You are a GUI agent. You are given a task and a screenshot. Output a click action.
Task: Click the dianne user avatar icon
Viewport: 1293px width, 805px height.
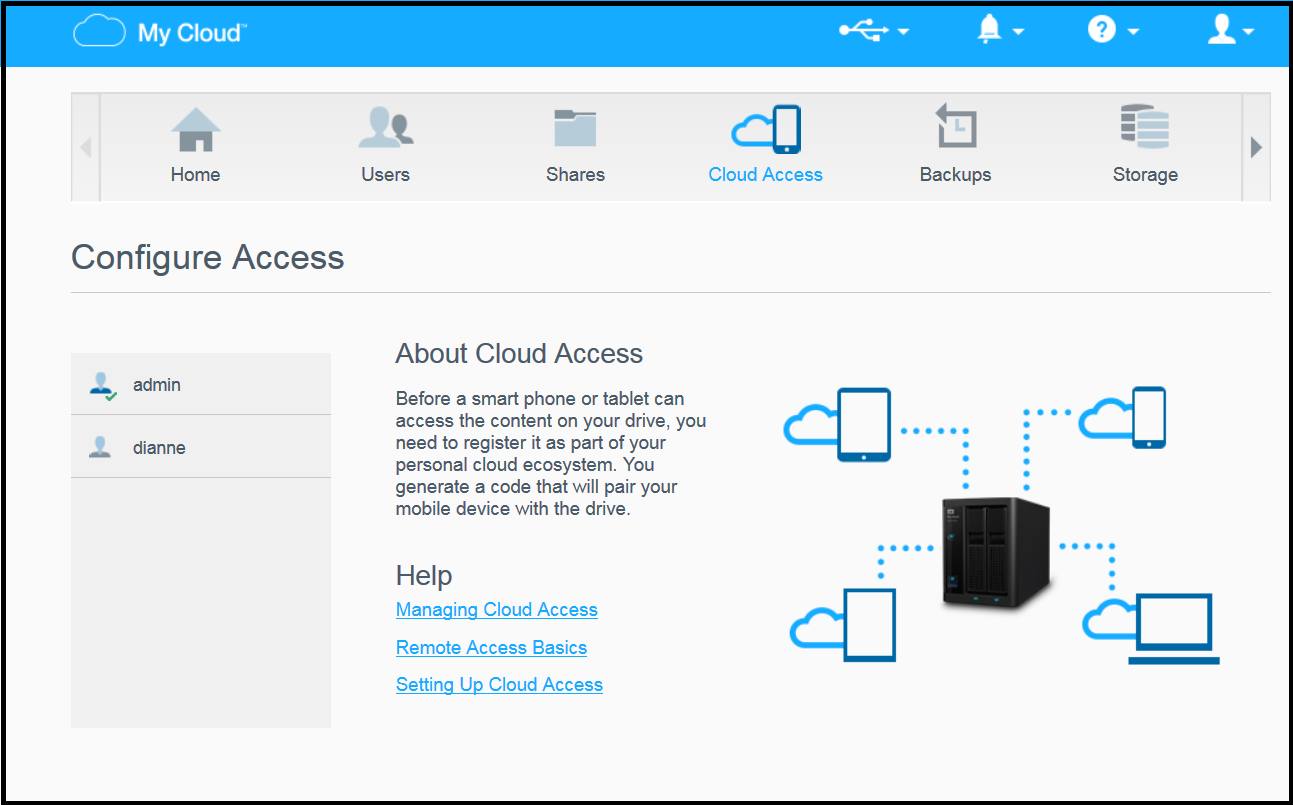100,447
